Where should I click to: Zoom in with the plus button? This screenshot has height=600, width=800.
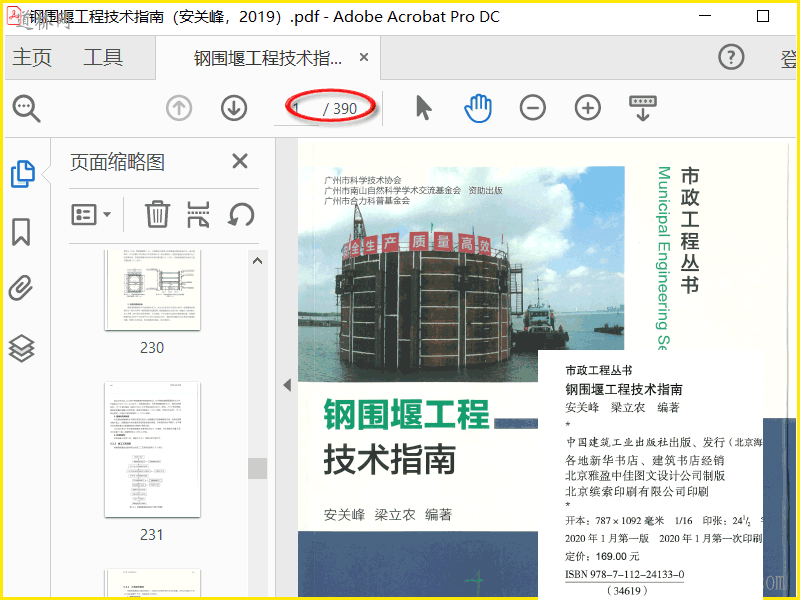coord(588,108)
